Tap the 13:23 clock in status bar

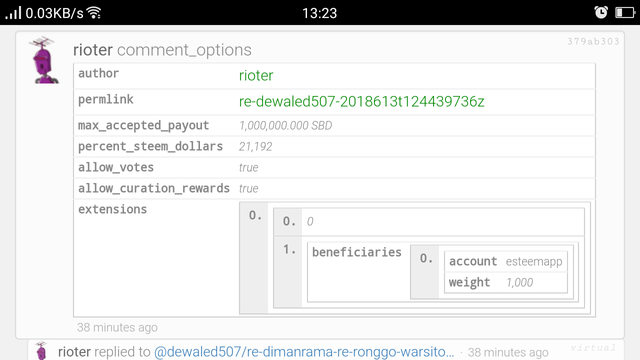(x=320, y=13)
